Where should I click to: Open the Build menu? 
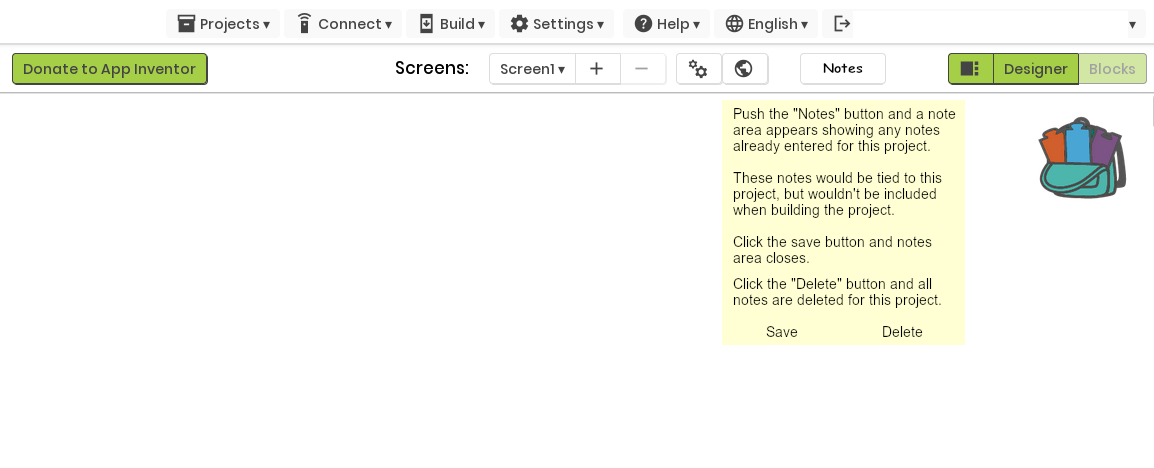click(450, 24)
